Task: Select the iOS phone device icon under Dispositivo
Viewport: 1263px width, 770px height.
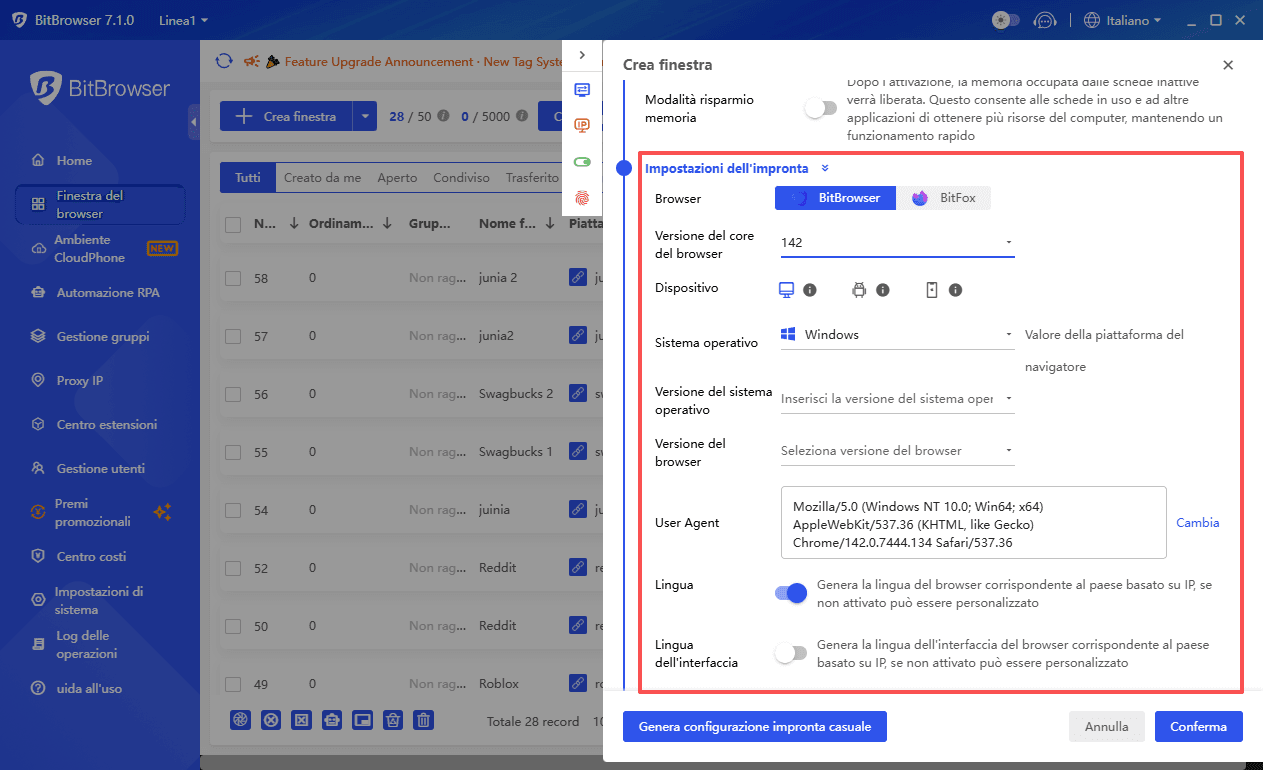Action: click(931, 290)
